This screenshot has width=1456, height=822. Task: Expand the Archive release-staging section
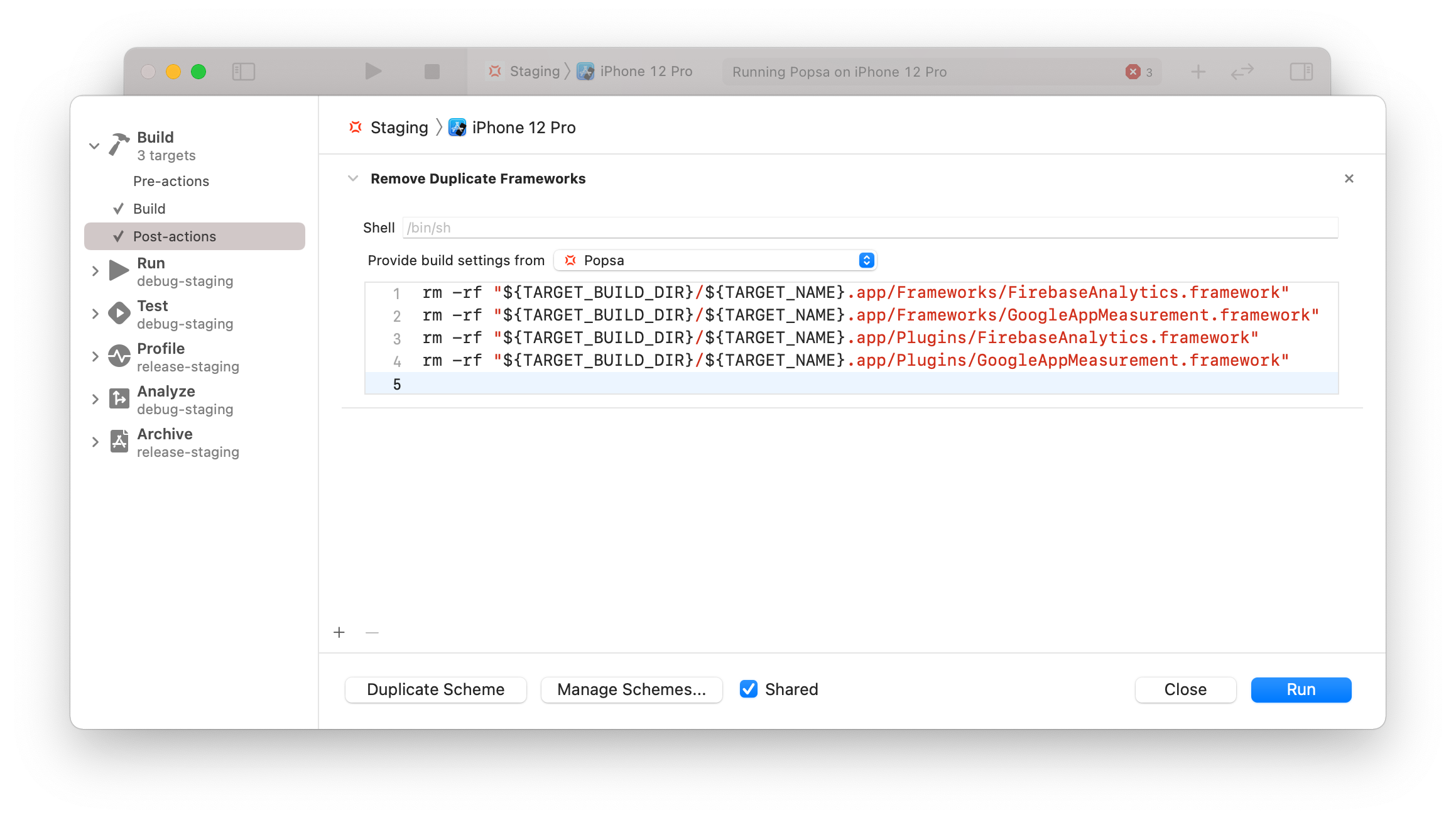tap(95, 442)
